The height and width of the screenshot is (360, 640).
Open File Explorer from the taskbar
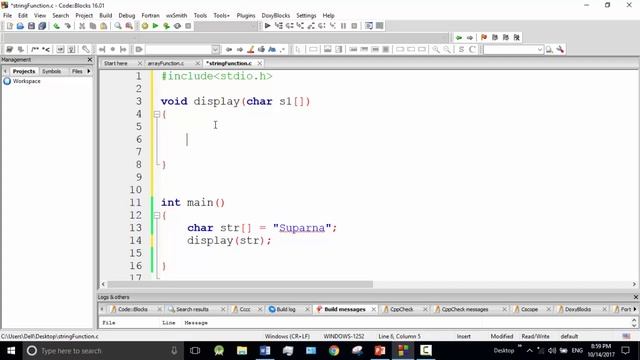242,351
